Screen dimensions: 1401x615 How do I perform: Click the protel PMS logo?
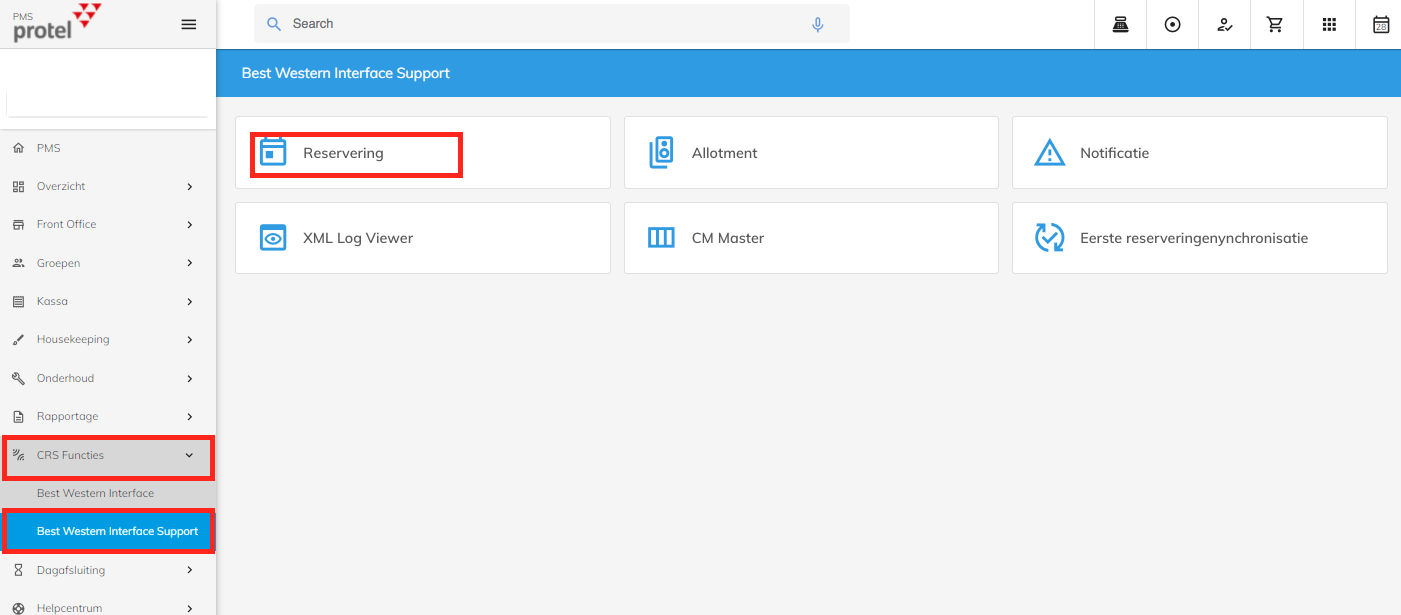(x=57, y=23)
